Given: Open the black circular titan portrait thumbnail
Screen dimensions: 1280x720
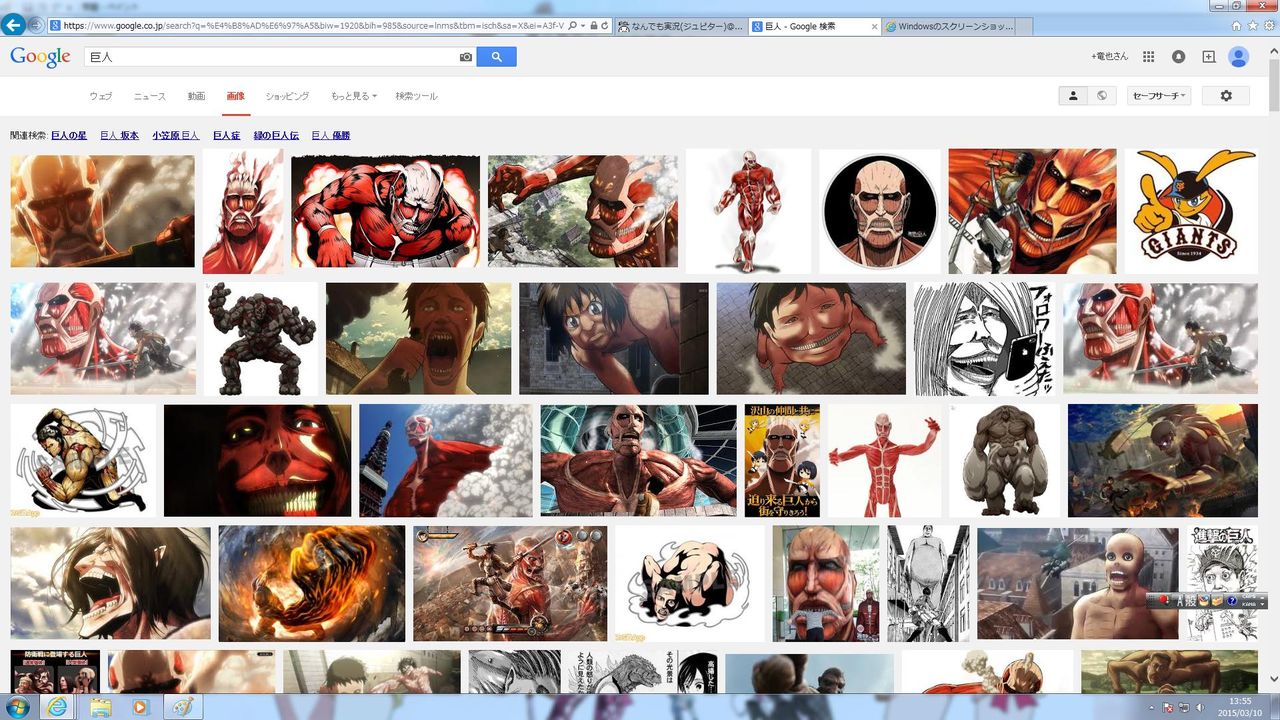Looking at the screenshot, I should coord(880,211).
